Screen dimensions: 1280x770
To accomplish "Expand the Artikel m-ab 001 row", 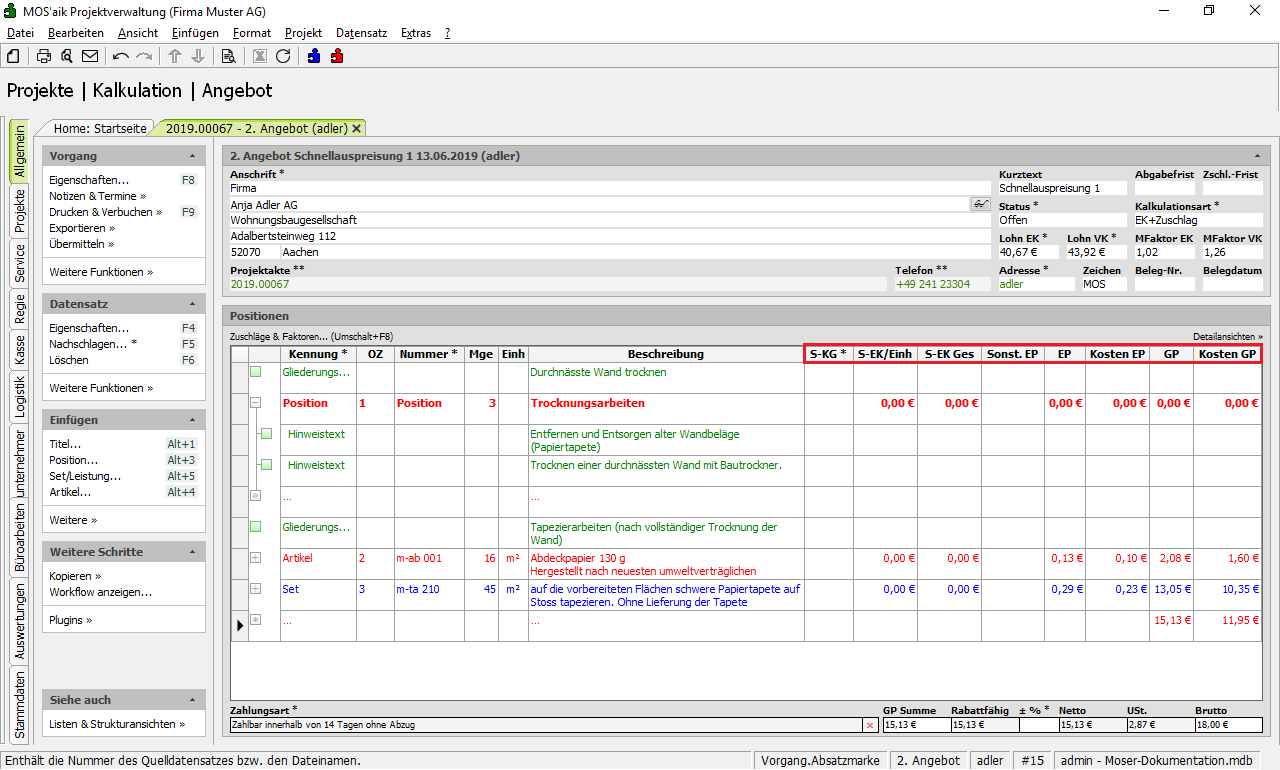I will point(256,558).
